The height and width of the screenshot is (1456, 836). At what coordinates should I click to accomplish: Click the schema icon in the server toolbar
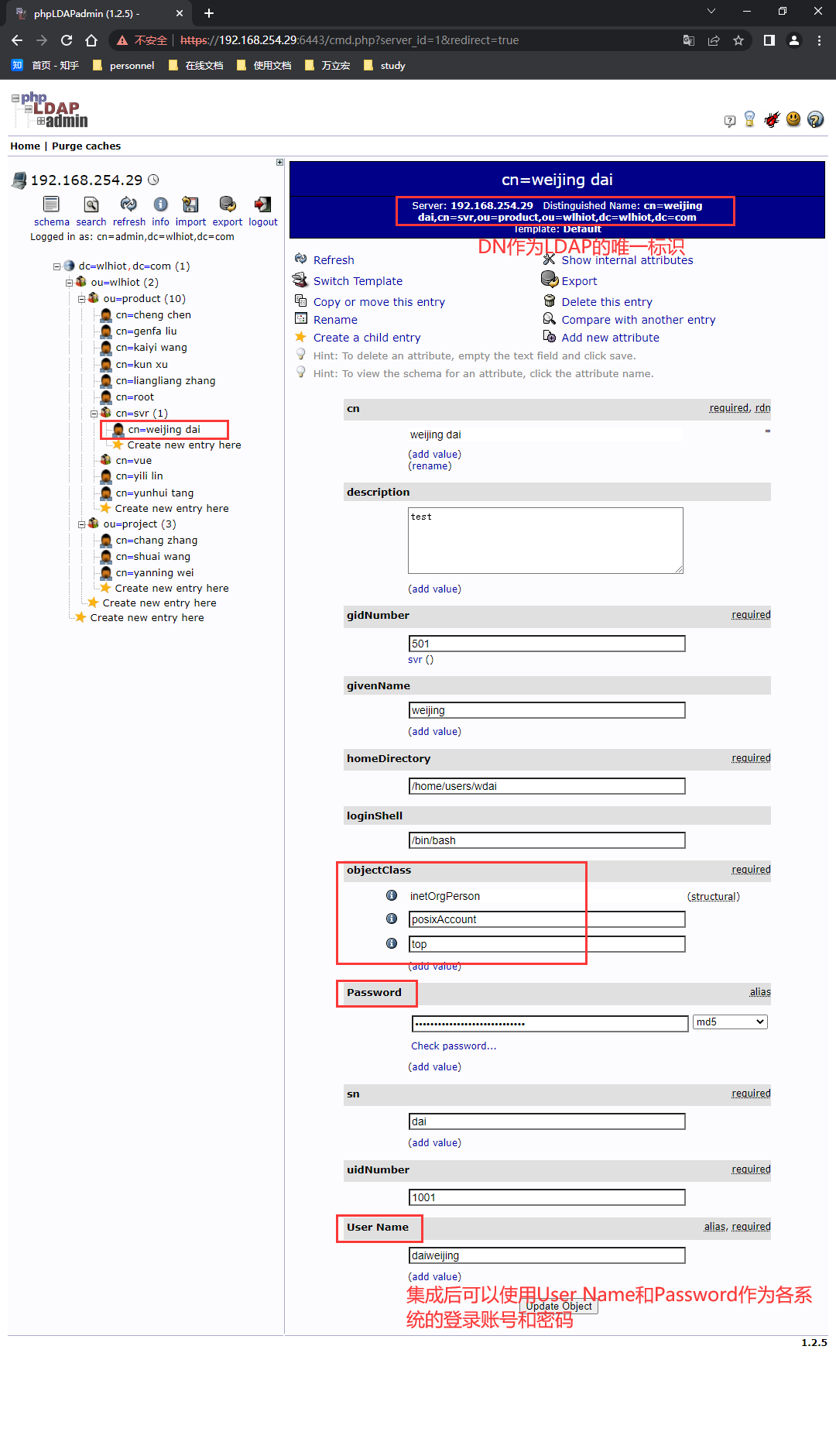click(x=51, y=204)
